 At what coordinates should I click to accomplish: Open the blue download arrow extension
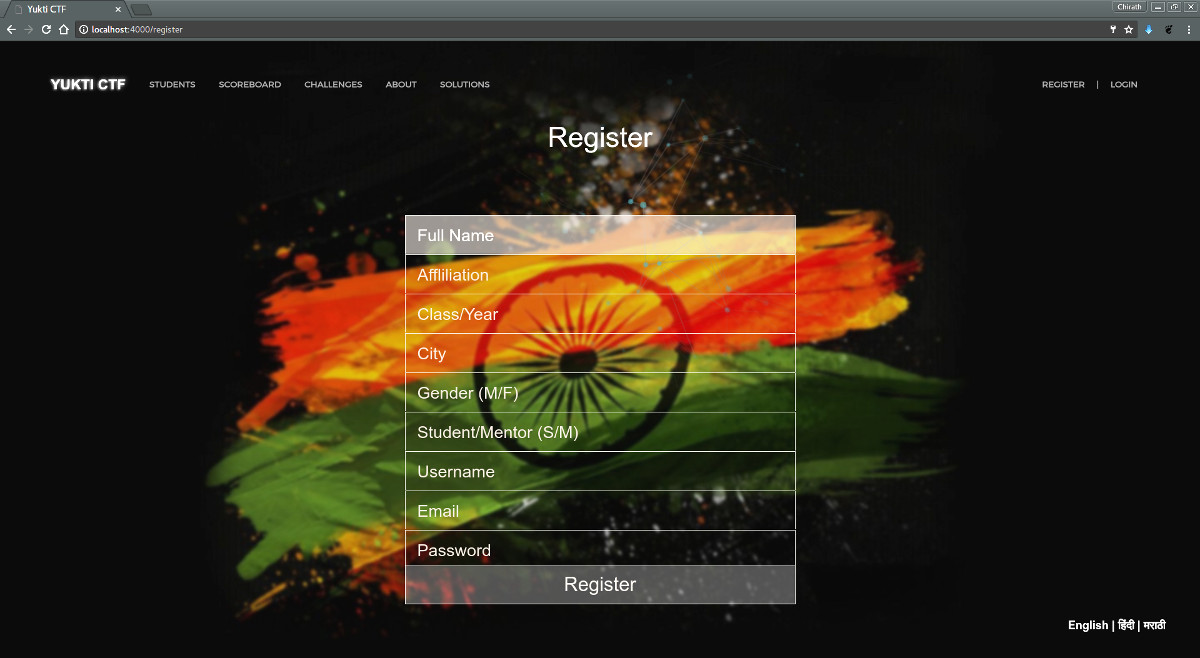click(1149, 30)
